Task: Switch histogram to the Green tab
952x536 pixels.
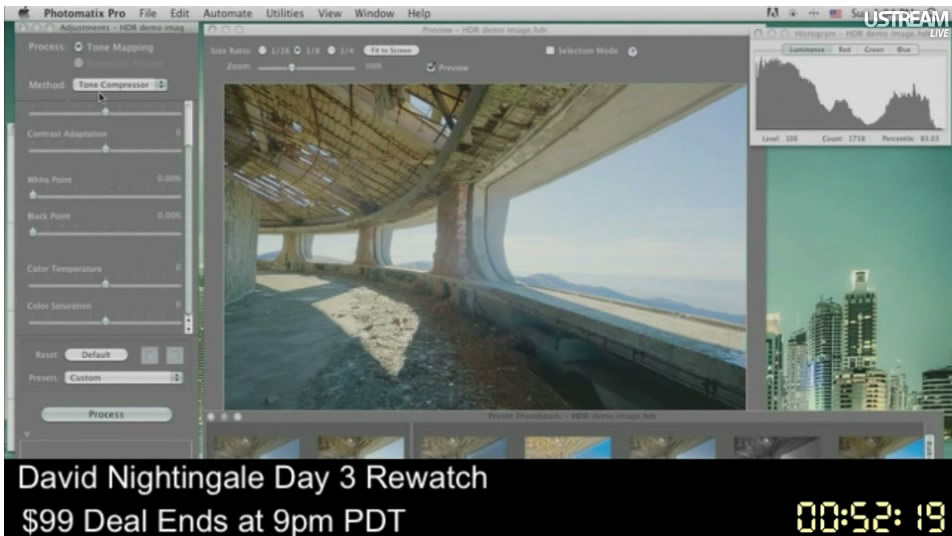Action: [x=874, y=49]
